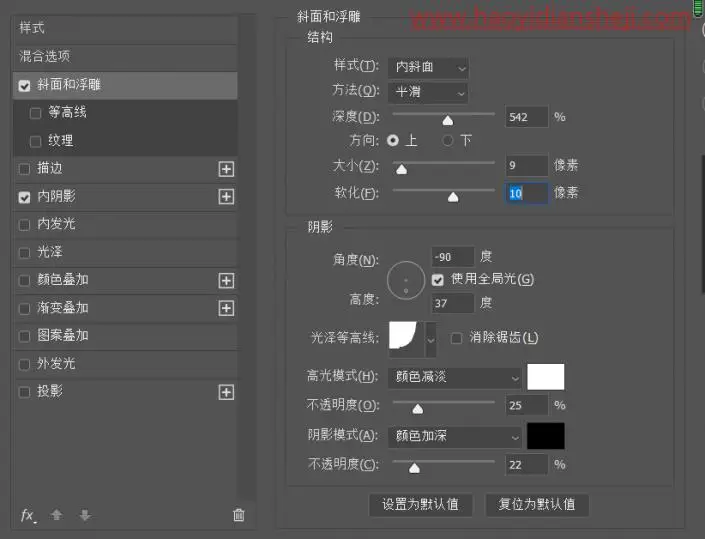Enable the 外发光 checkbox
705x539 pixels.
(24, 364)
